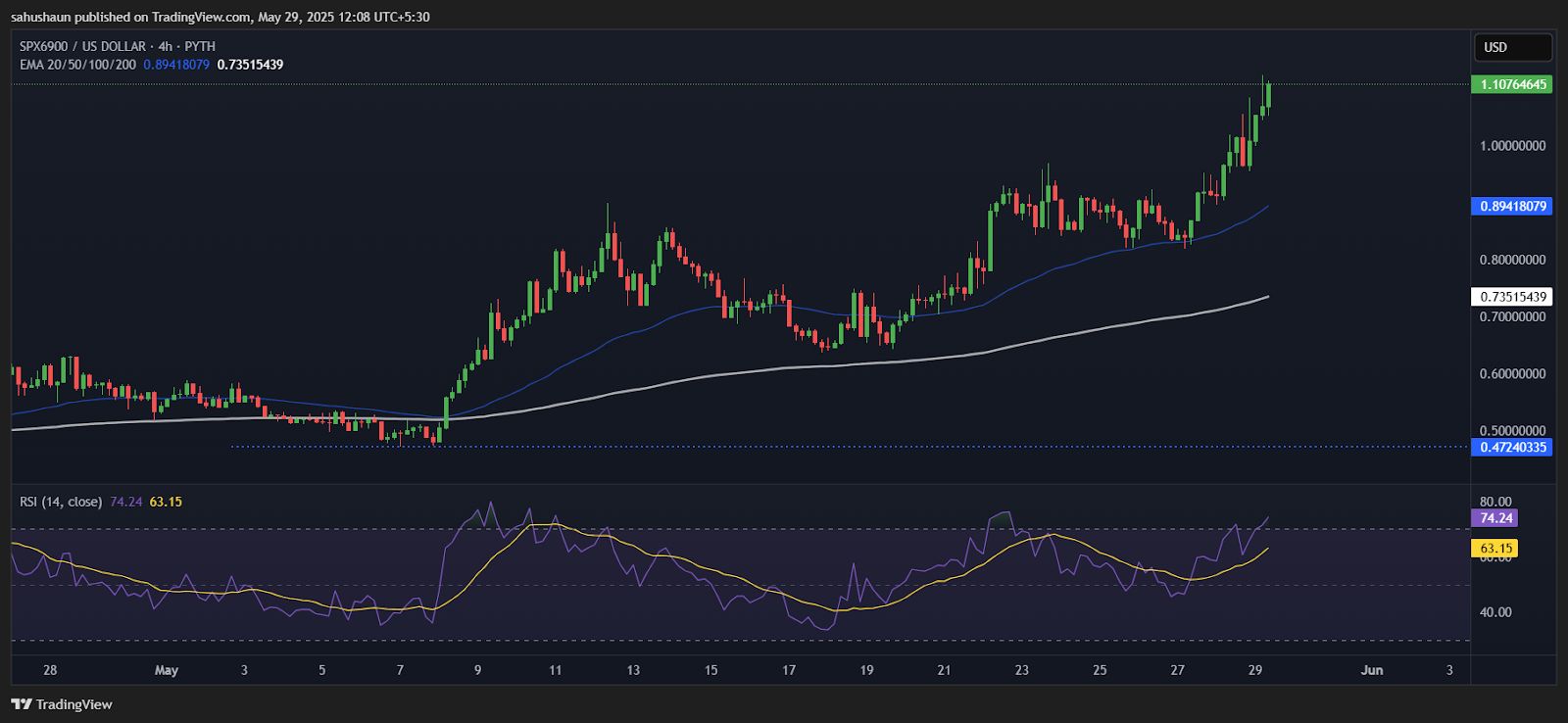The image size is (1568, 723).
Task: Click the blue 0.47240335 support level label
Action: click(x=1512, y=447)
